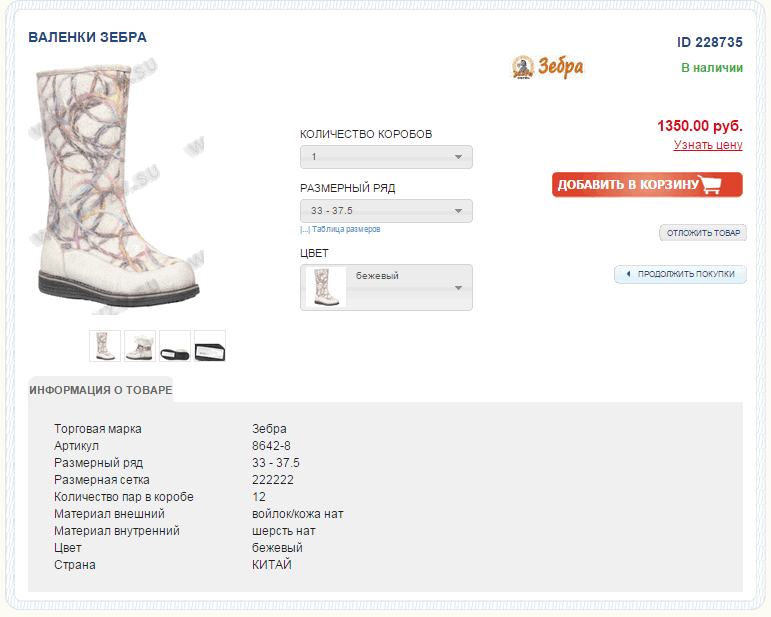Click the shopping cart icon on the red button
The width and height of the screenshot is (771, 617).
[711, 184]
